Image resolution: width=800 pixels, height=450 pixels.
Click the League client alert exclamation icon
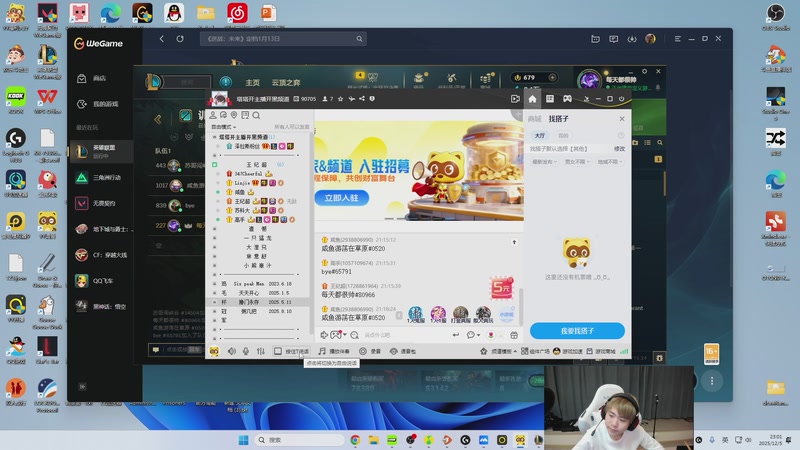[226, 82]
